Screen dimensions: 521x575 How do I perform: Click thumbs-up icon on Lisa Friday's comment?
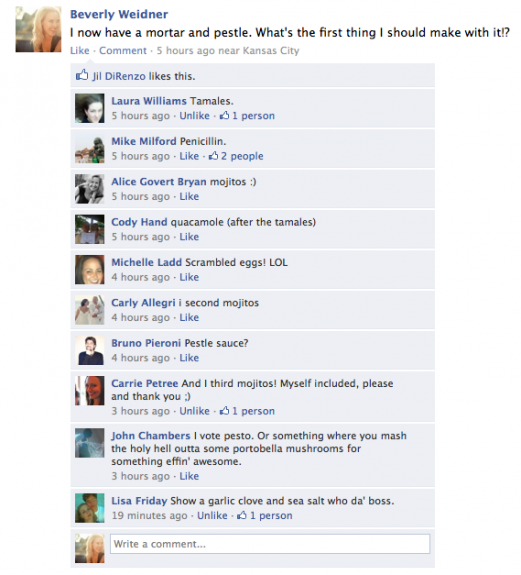pos(242,515)
